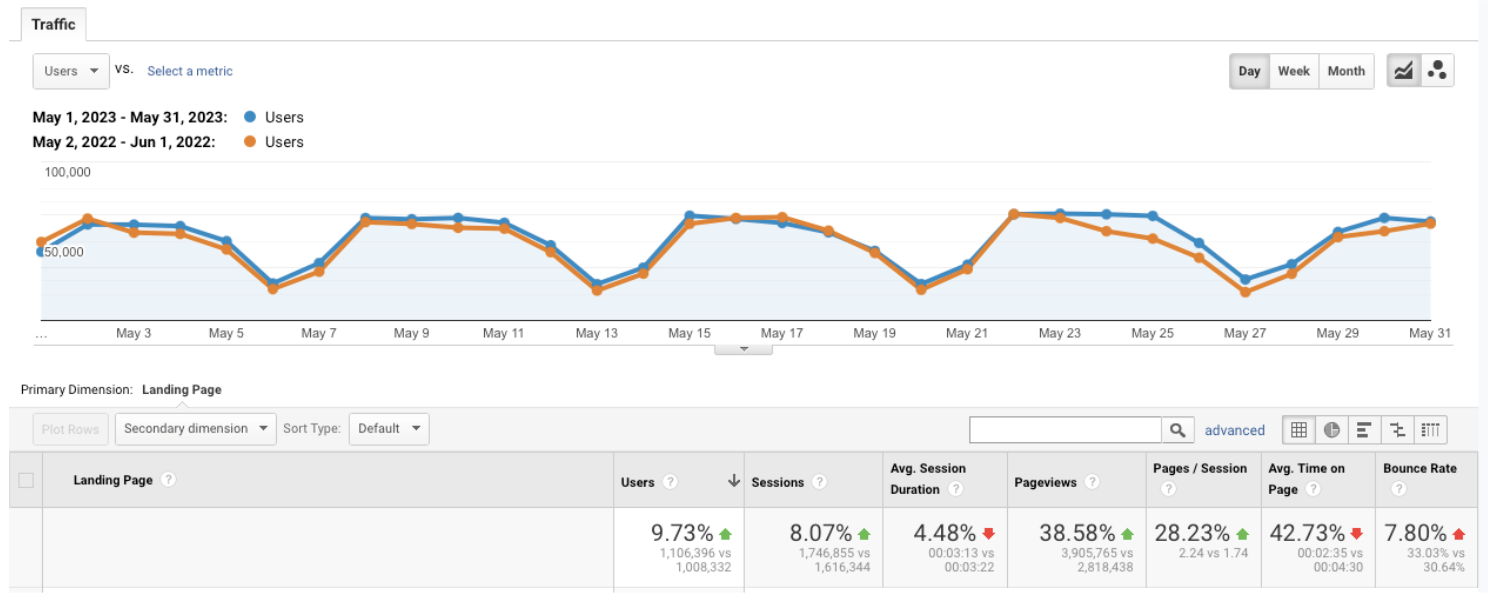Image resolution: width=1488 pixels, height=600 pixels.
Task: Open the Sort Type Default dropdown
Action: [x=389, y=429]
